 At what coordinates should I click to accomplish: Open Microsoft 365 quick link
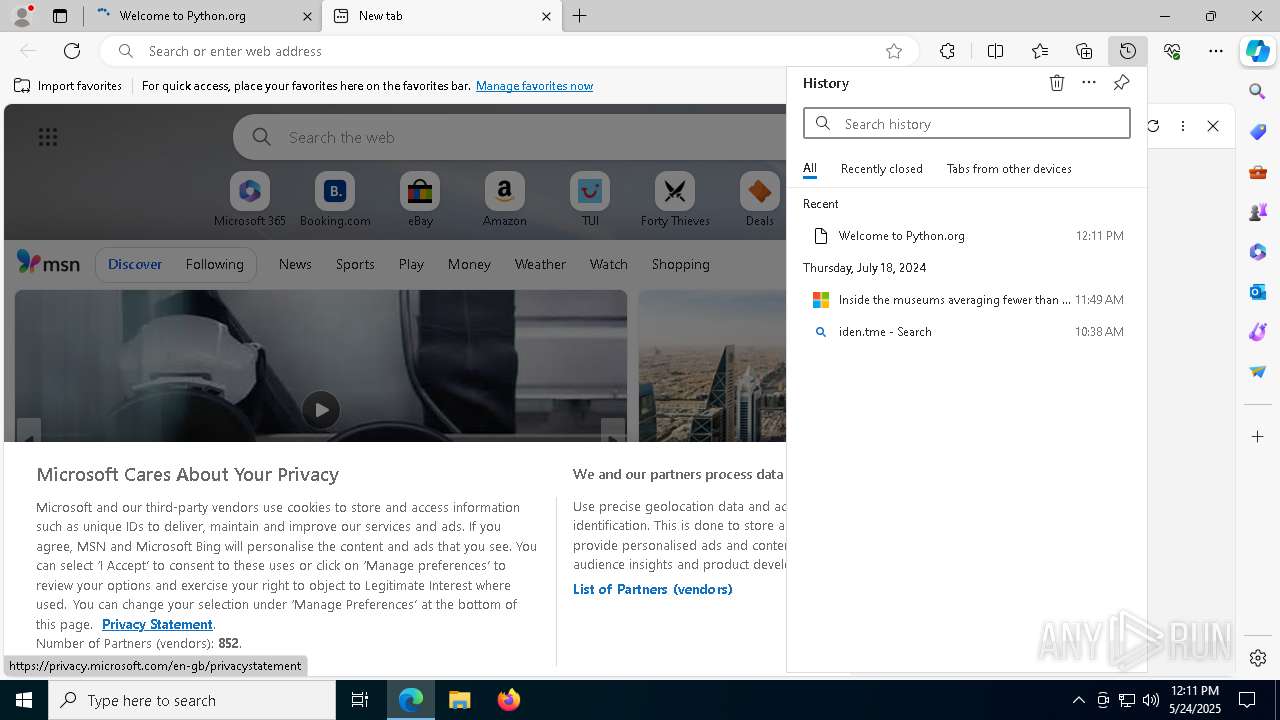click(x=250, y=200)
